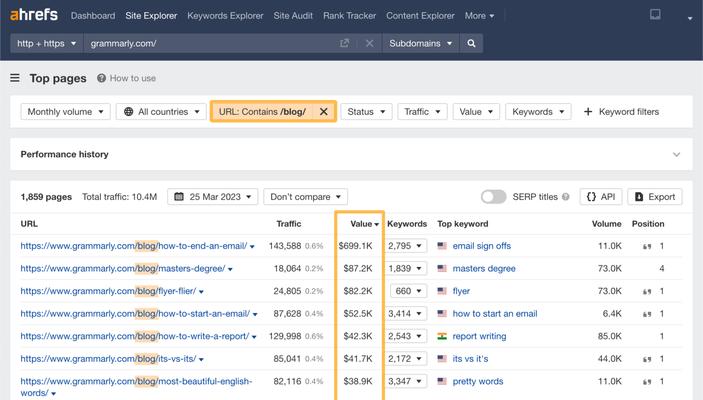Open the 25 Mar 2023 date picker
This screenshot has height=400, width=703.
pyautogui.click(x=213, y=197)
